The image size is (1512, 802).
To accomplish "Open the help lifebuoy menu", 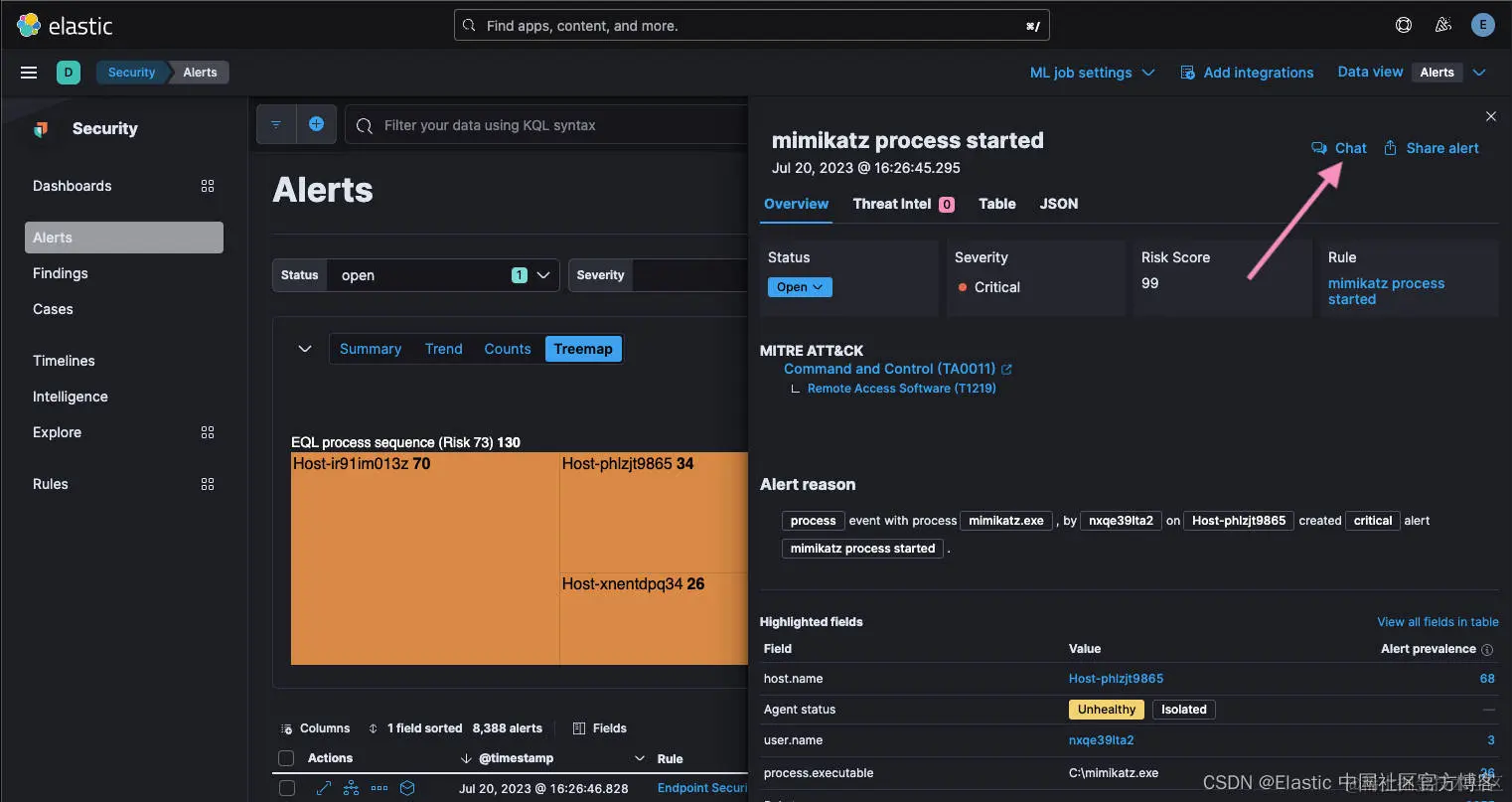I will click(x=1404, y=25).
